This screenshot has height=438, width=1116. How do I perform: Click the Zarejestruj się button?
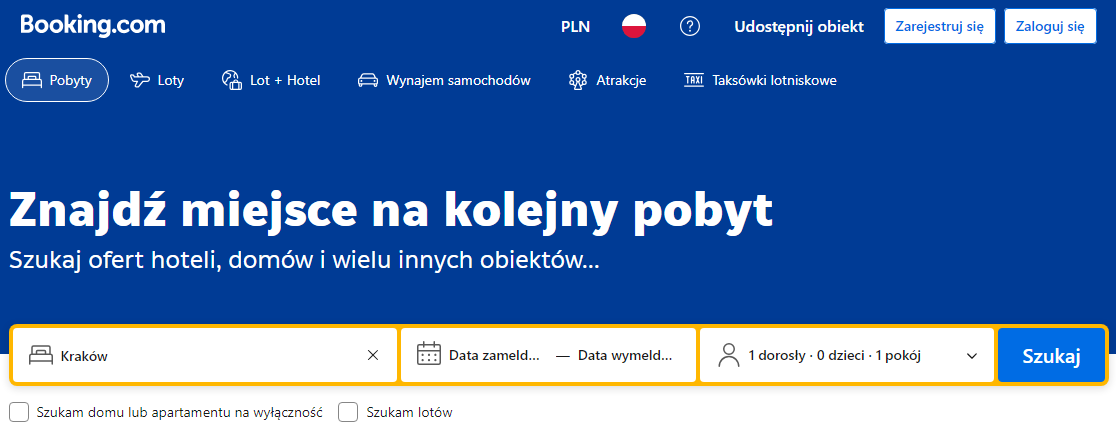(x=939, y=27)
